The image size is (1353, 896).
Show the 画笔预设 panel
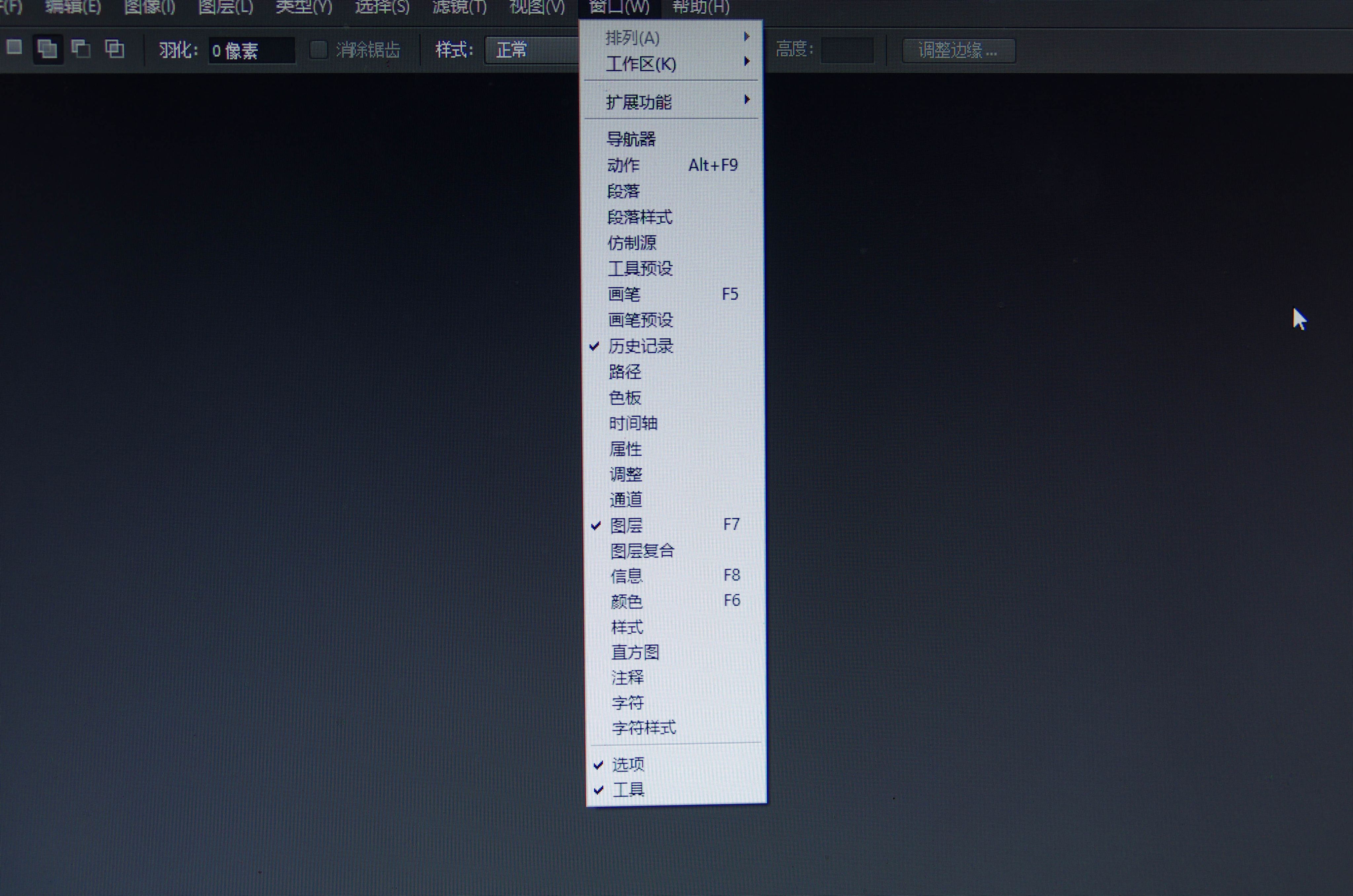673,320
